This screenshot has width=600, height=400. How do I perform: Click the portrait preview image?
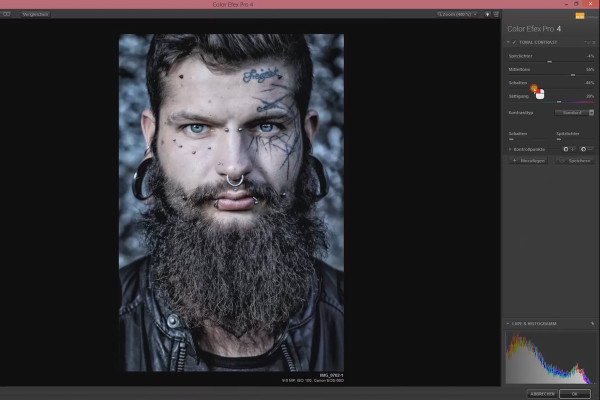[x=231, y=203]
